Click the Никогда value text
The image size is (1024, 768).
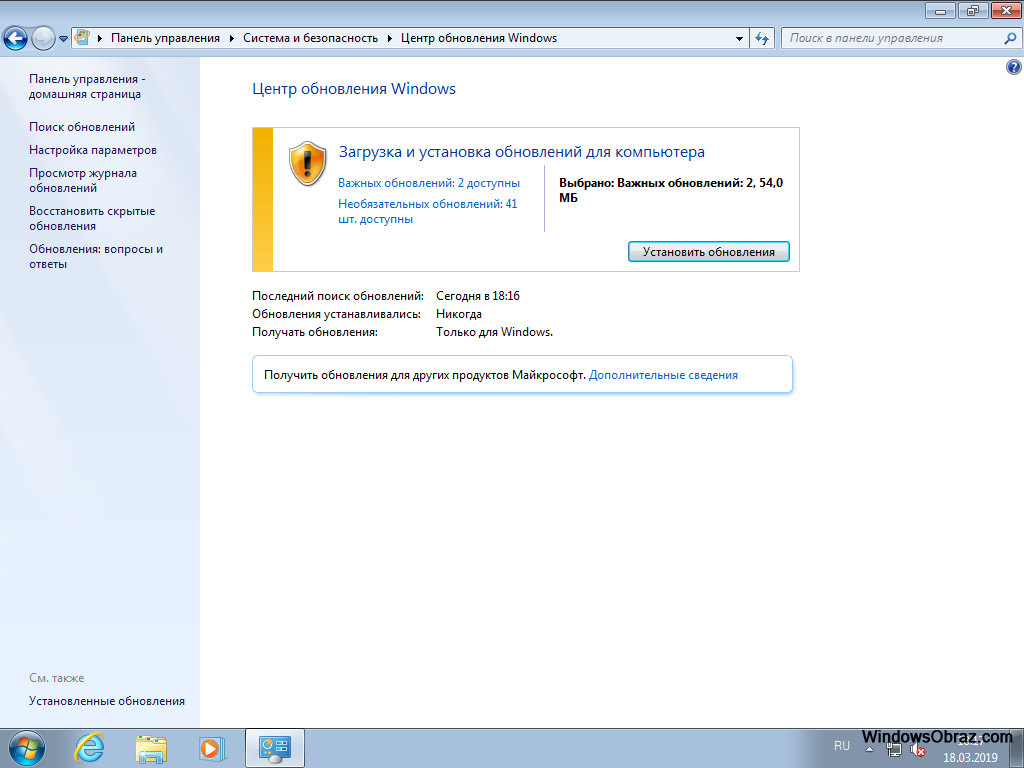459,314
